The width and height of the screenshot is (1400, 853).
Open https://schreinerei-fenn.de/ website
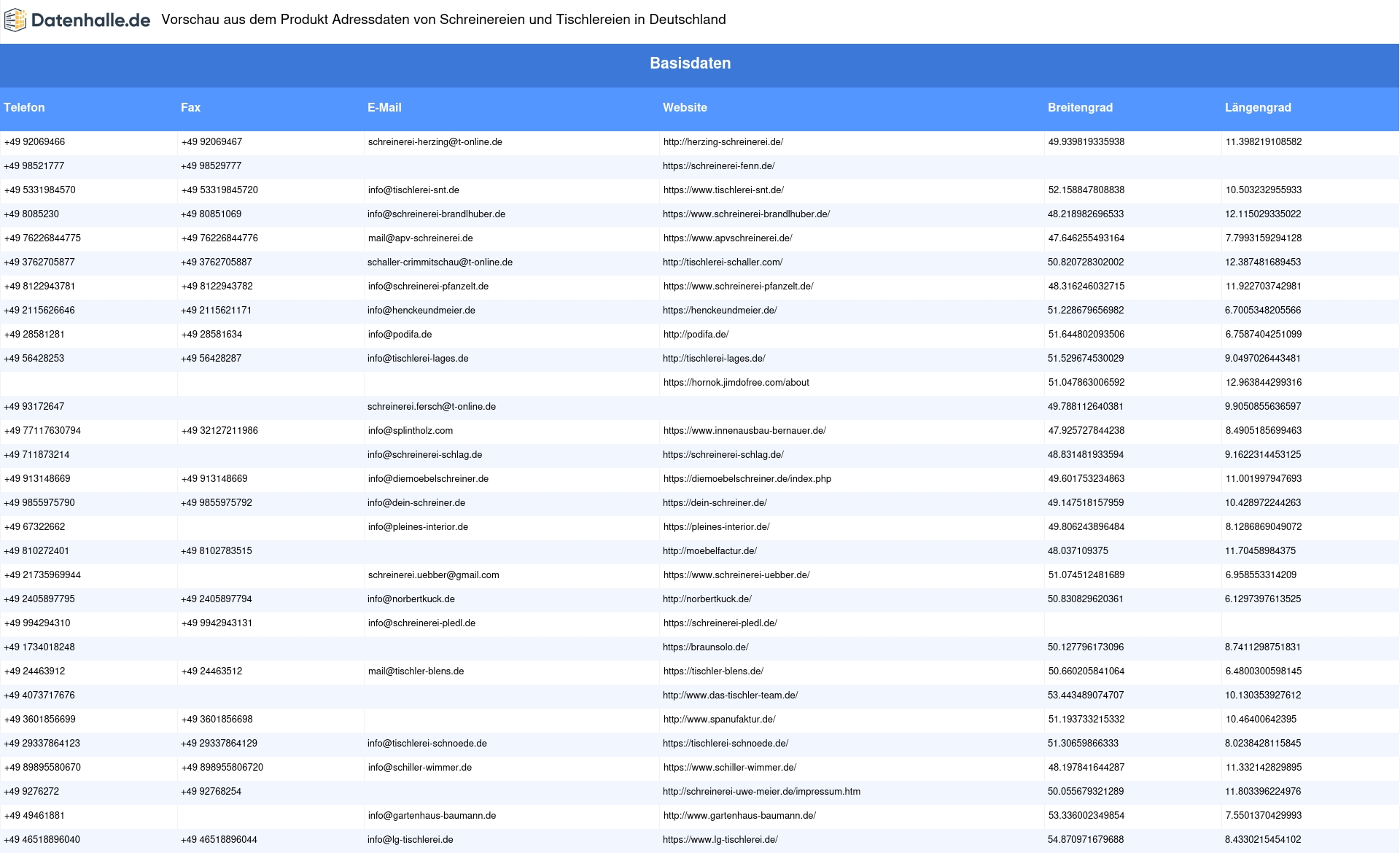719,166
